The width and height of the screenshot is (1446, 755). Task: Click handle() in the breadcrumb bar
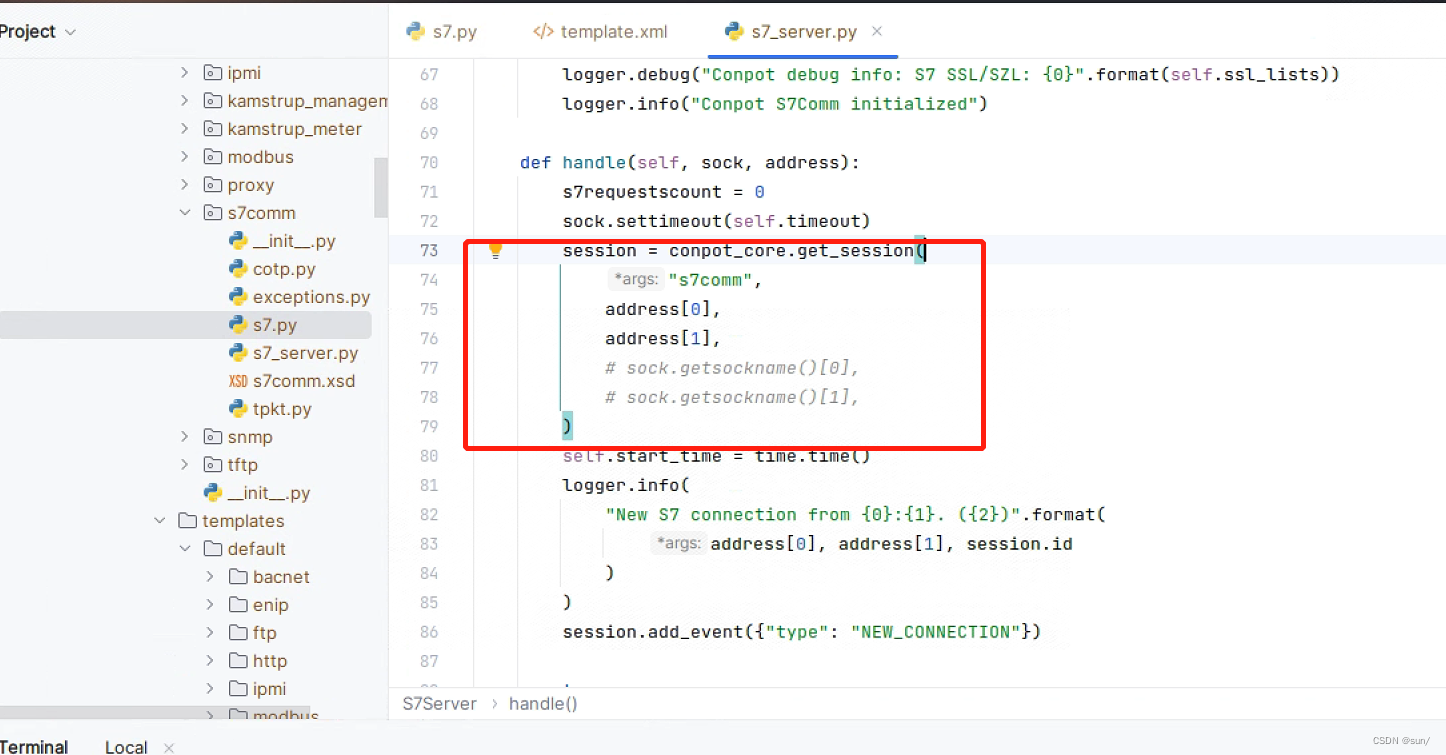coord(543,703)
